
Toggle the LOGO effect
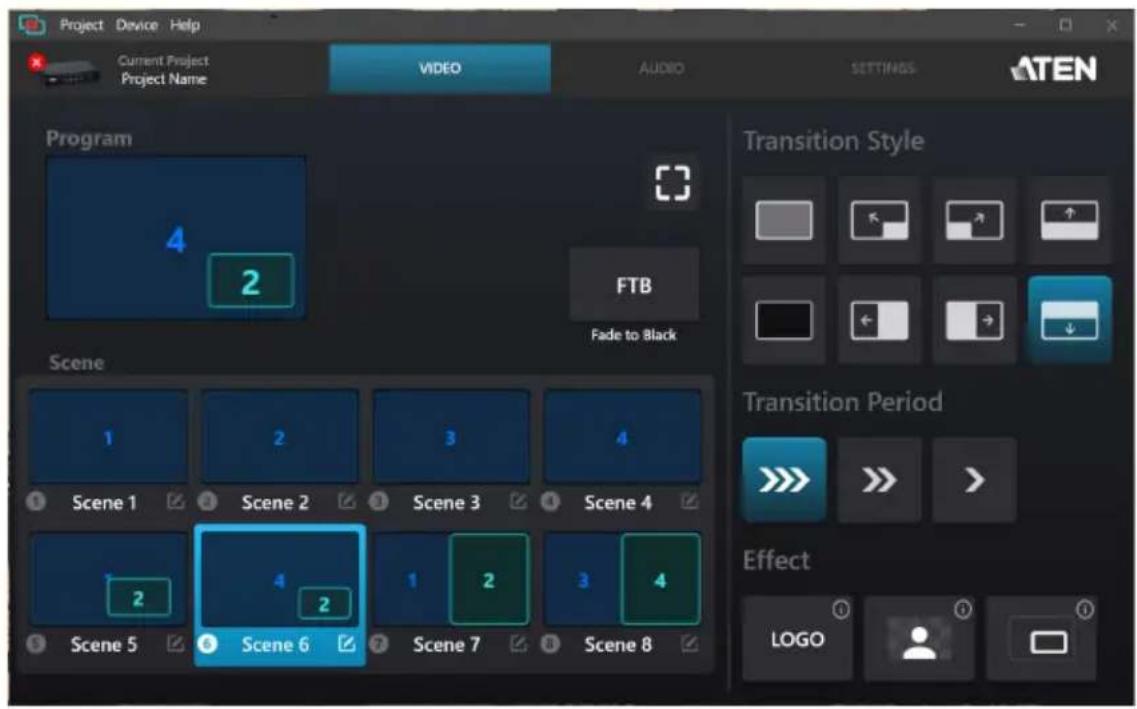click(x=797, y=639)
